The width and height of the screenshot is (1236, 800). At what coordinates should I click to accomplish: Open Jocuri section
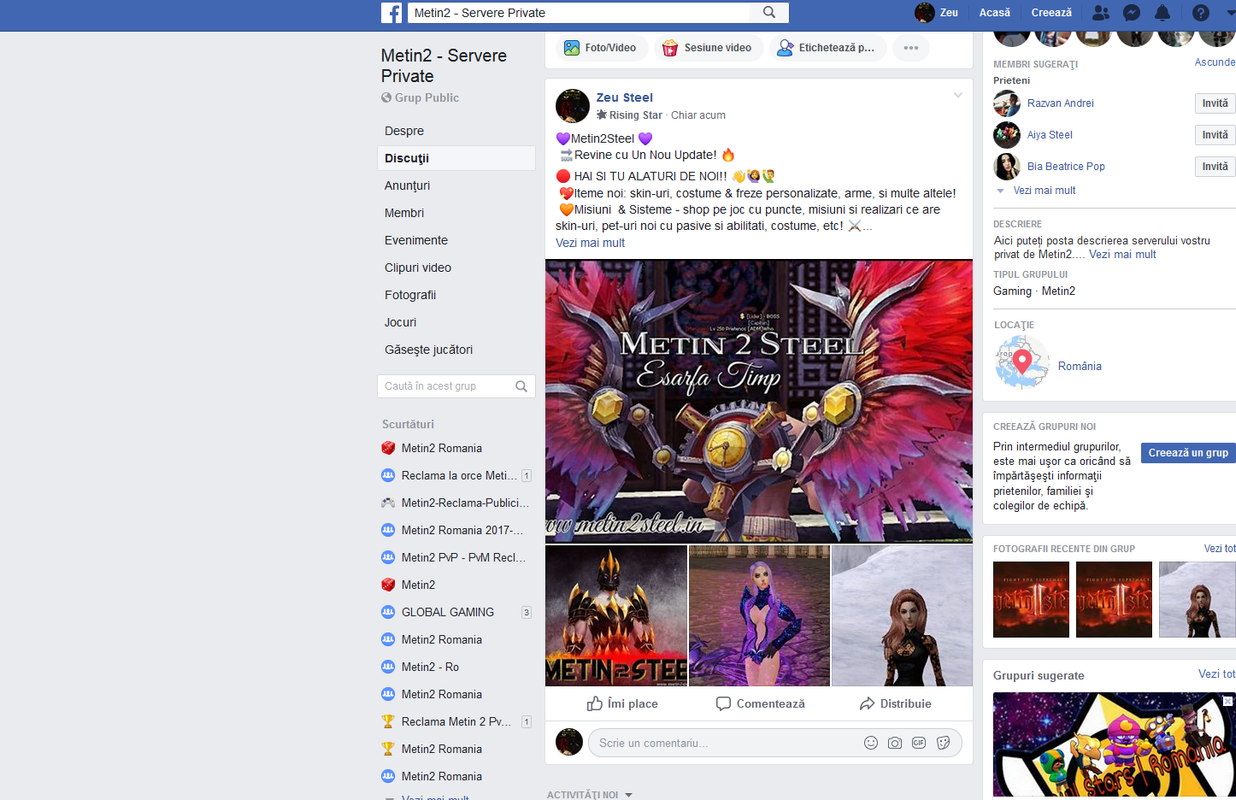click(x=456, y=322)
